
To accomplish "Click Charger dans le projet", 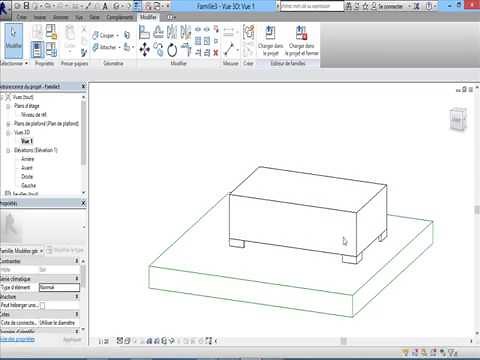I will pyautogui.click(x=270, y=41).
